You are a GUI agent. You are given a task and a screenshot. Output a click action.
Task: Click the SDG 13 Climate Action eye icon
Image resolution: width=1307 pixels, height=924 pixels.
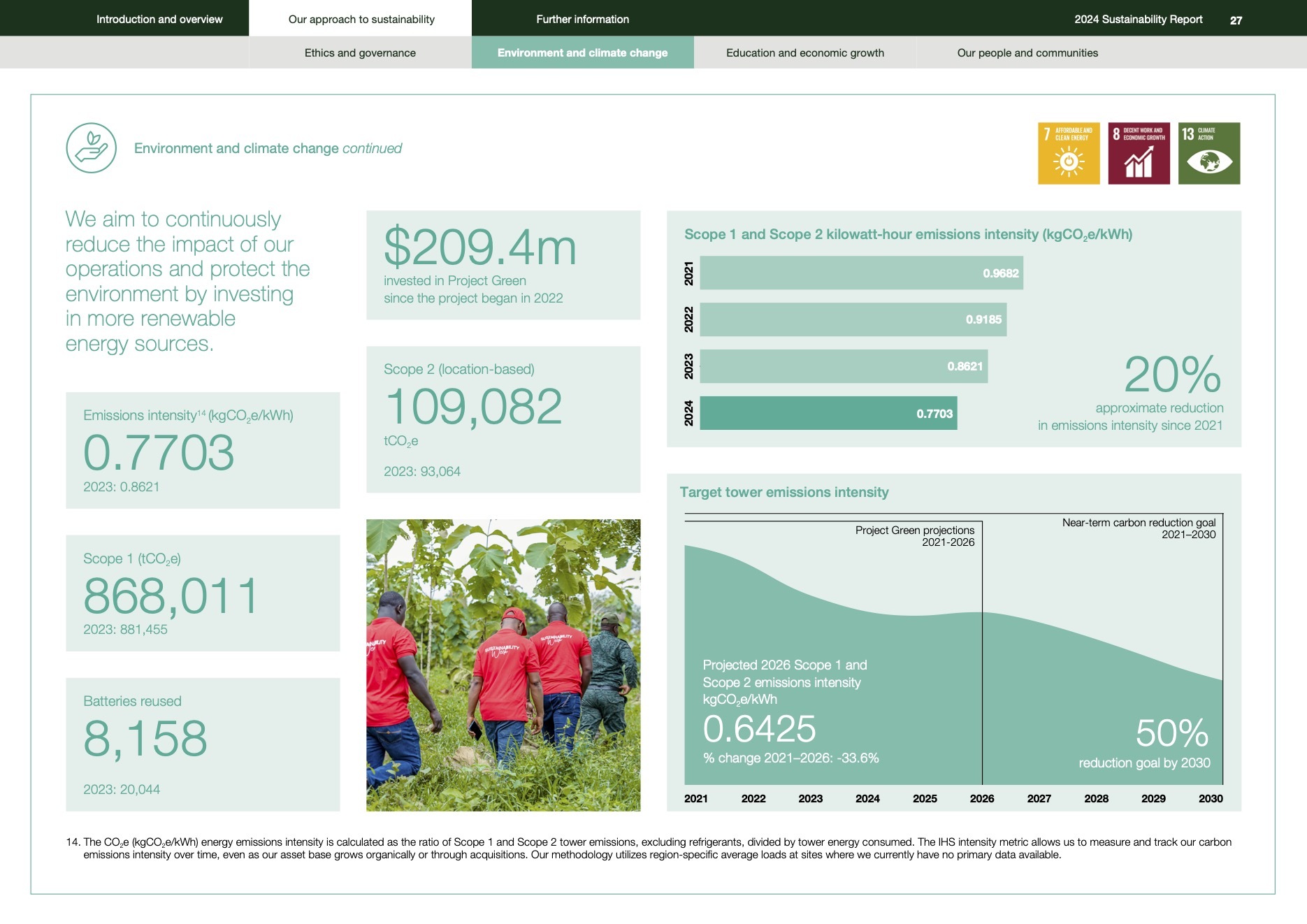pos(1208,153)
